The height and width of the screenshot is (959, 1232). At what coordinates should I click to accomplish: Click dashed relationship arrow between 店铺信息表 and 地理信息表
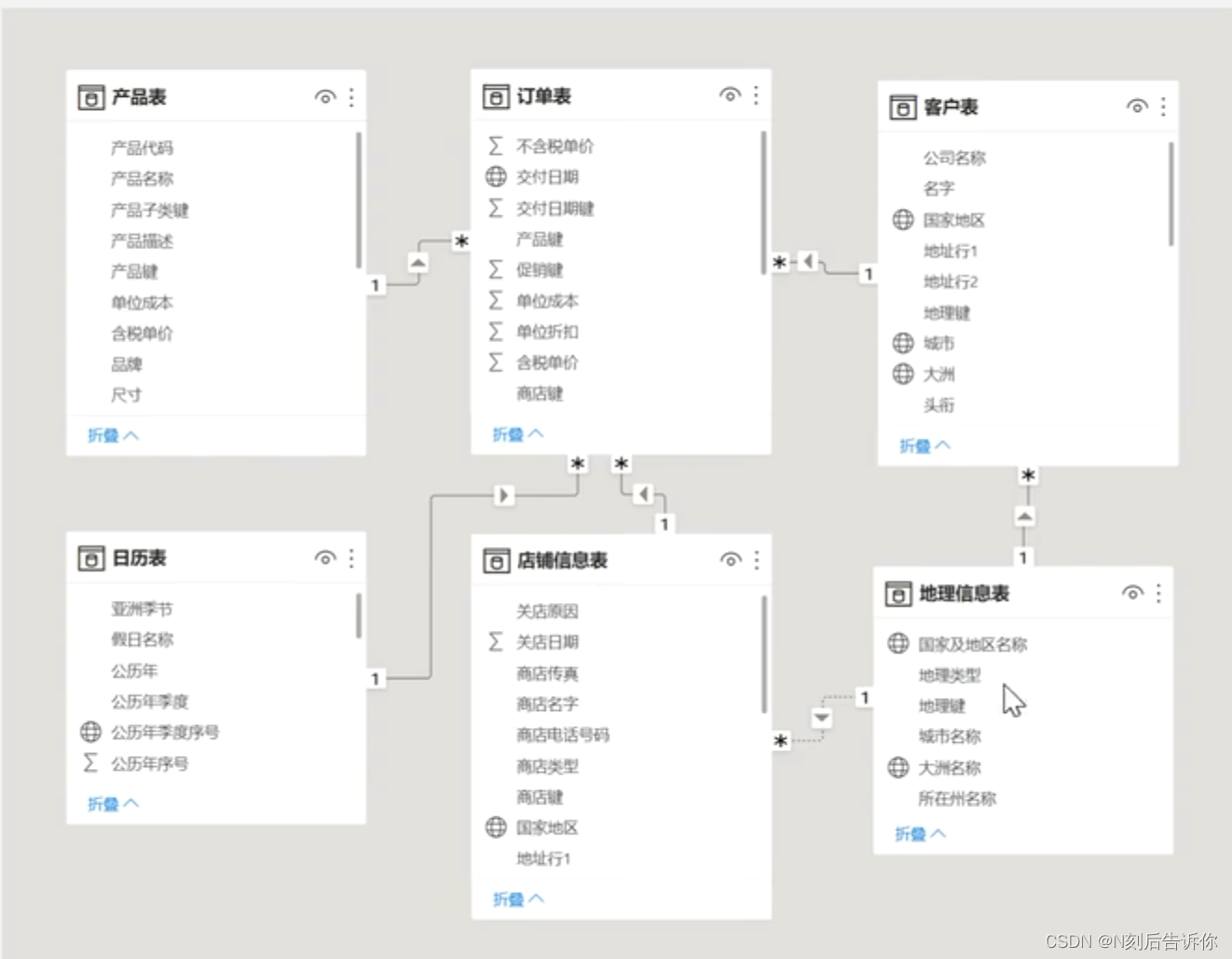coord(821,718)
